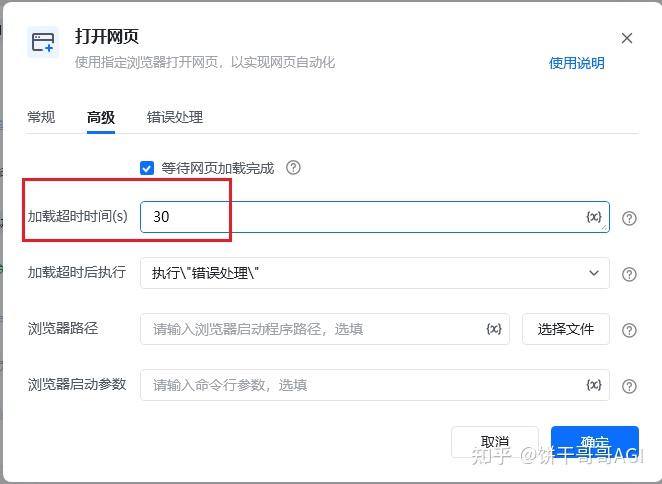This screenshot has width=662, height=484.
Task: Click the variable {x} icon in timeout field
Action: coord(594,217)
